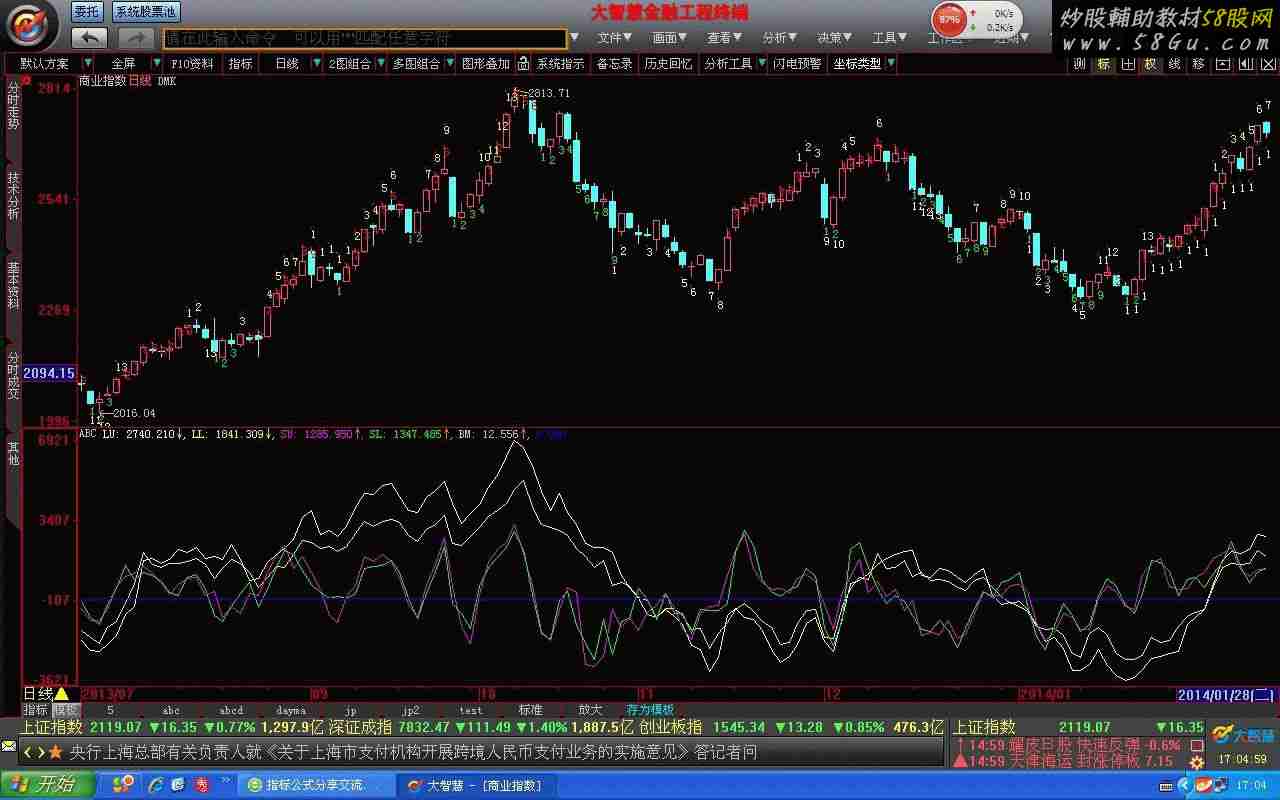Screen dimensions: 1280x800
Task: Open the 分析 menu
Action: pyautogui.click(x=779, y=38)
